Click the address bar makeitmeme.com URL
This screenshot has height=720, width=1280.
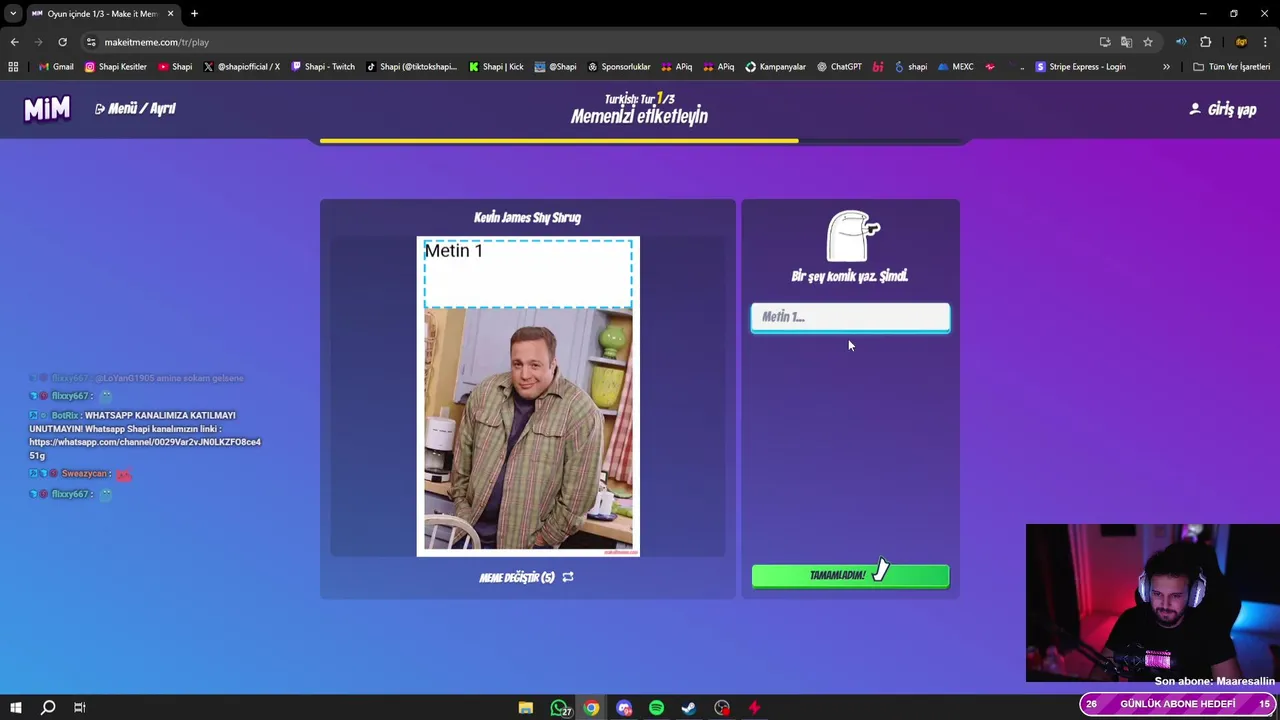pos(157,42)
